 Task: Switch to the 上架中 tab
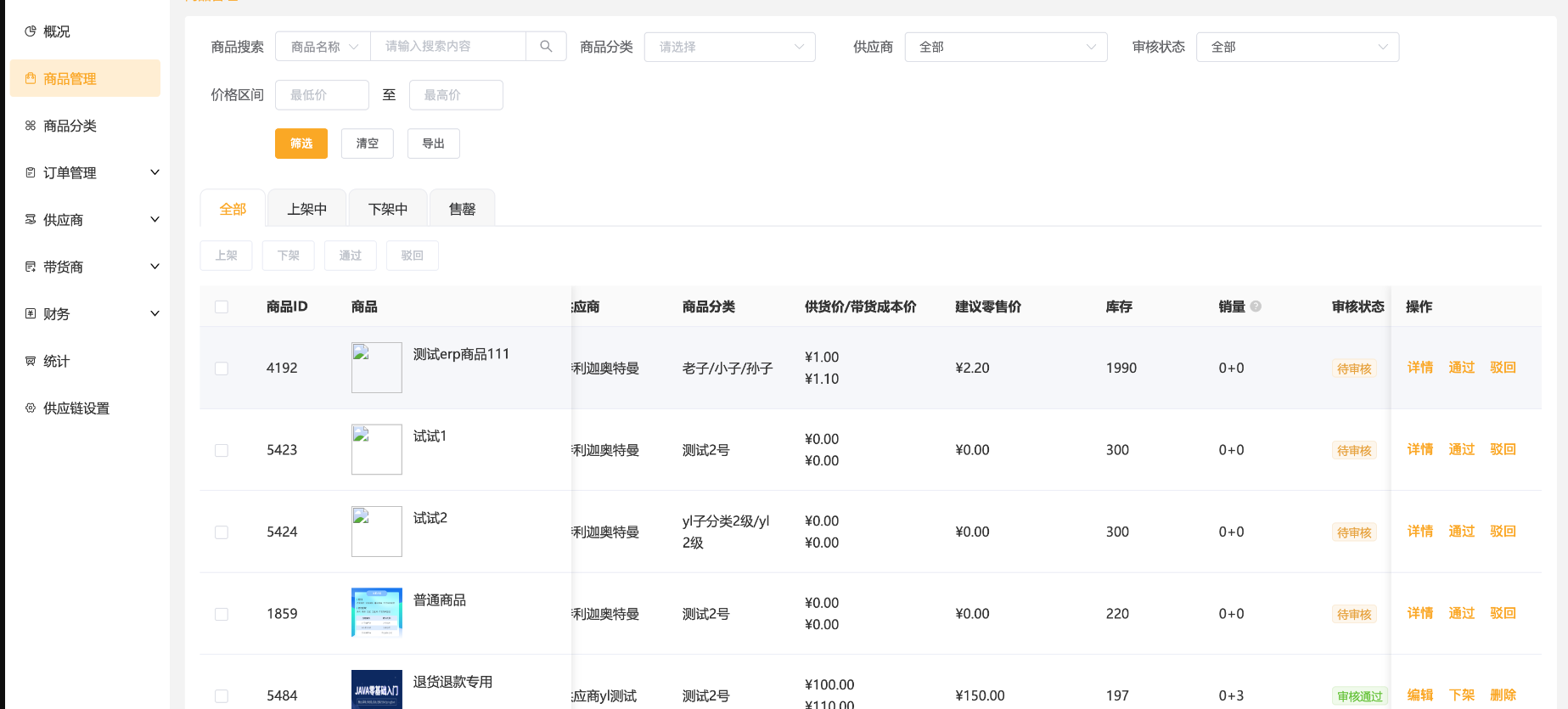tap(306, 209)
